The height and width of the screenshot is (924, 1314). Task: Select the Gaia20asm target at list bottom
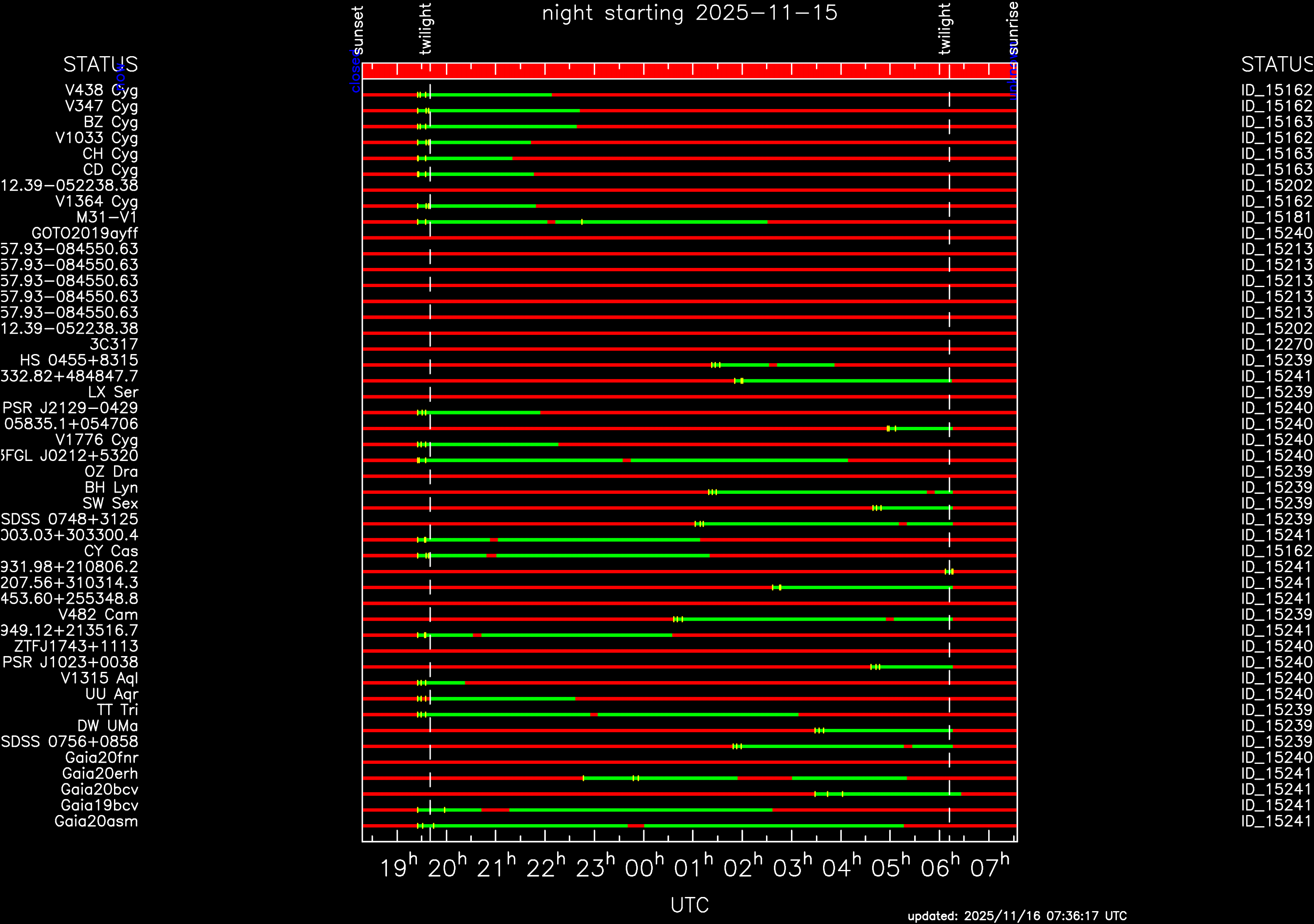pos(96,822)
